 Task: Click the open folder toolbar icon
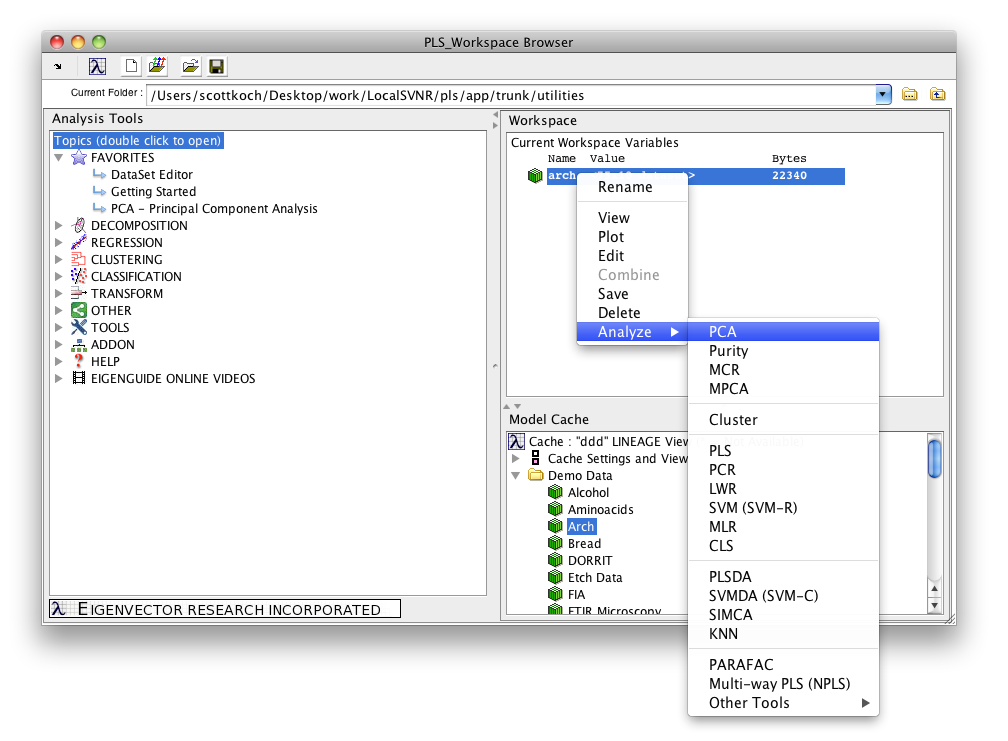(x=190, y=67)
